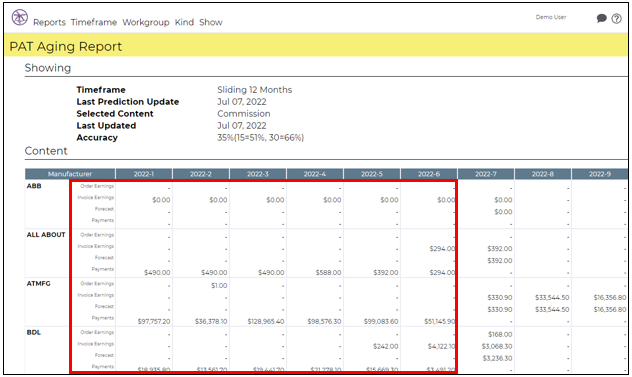This screenshot has height=377, width=632.
Task: Click ATMFG order earnings value $1.00
Action: 219,285
